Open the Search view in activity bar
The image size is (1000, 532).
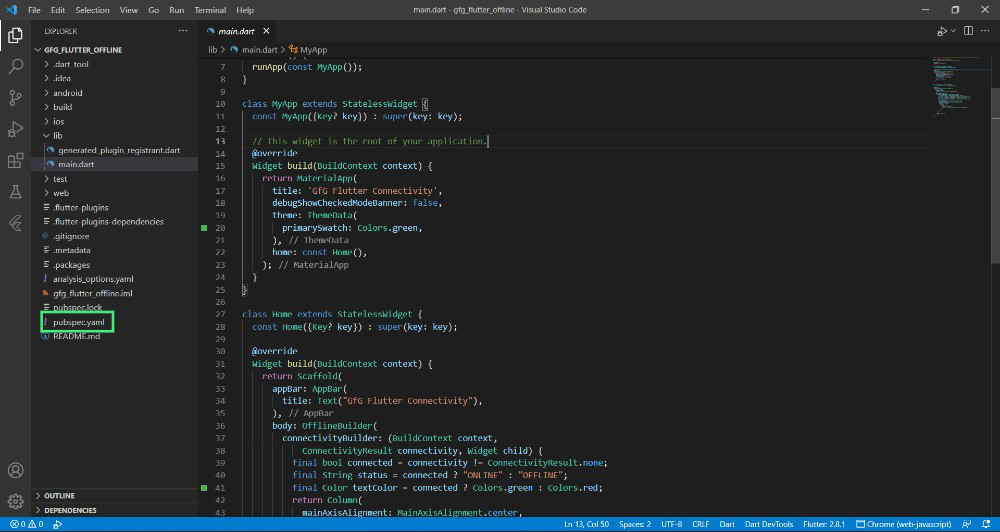[x=15, y=66]
